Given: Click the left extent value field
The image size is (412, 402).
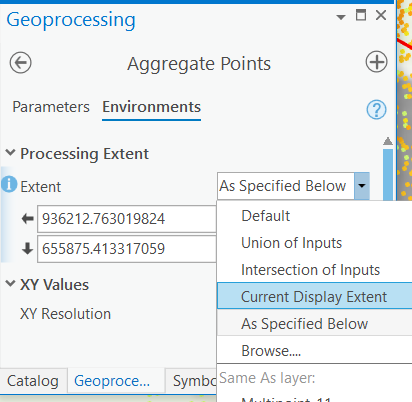Looking at the screenshot, I should click(x=127, y=219).
